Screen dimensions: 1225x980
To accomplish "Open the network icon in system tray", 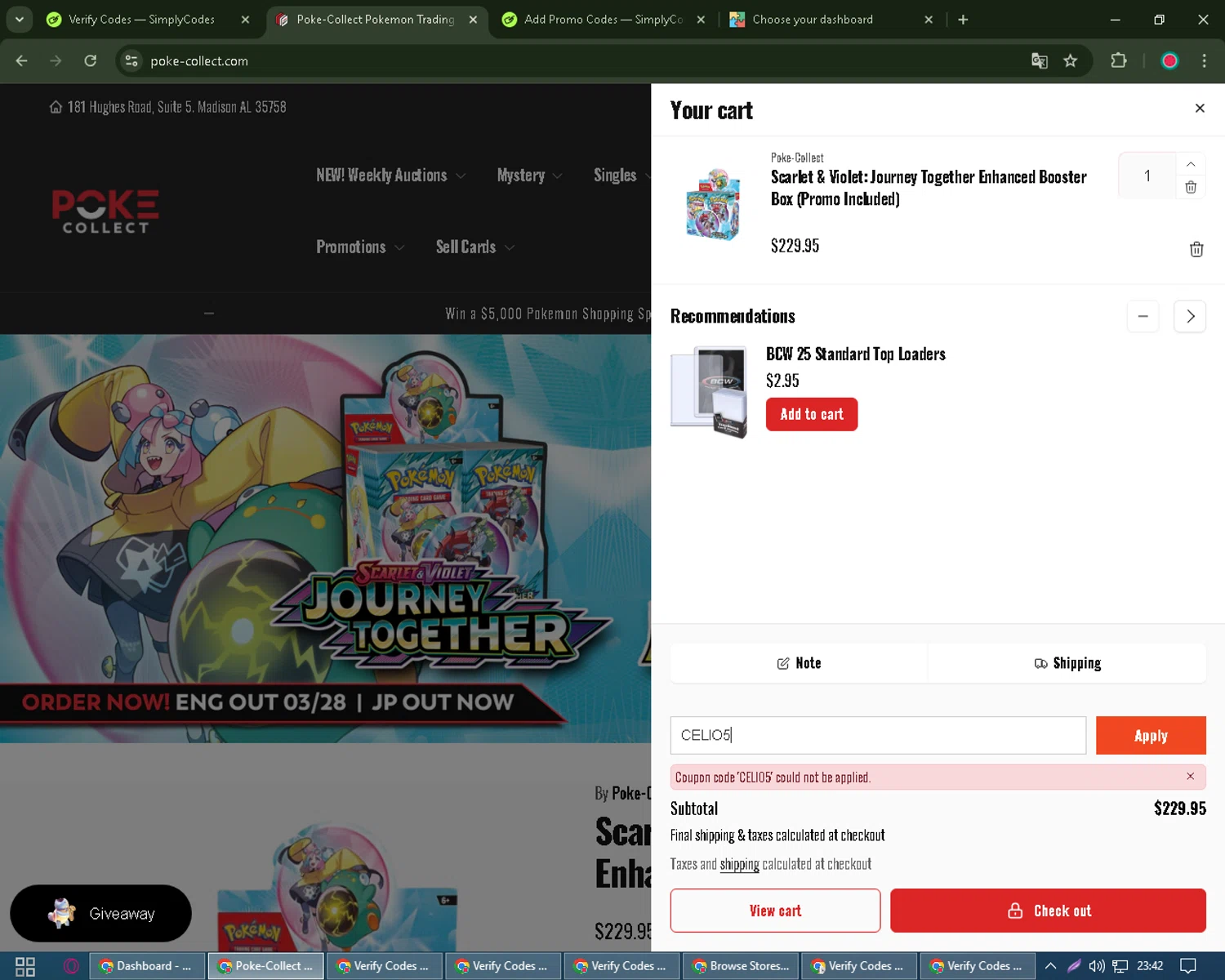I will click(x=1120, y=966).
